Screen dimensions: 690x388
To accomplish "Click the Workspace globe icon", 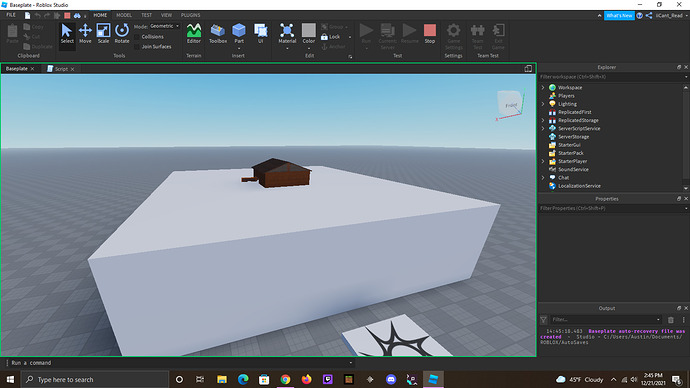I will (x=552, y=88).
